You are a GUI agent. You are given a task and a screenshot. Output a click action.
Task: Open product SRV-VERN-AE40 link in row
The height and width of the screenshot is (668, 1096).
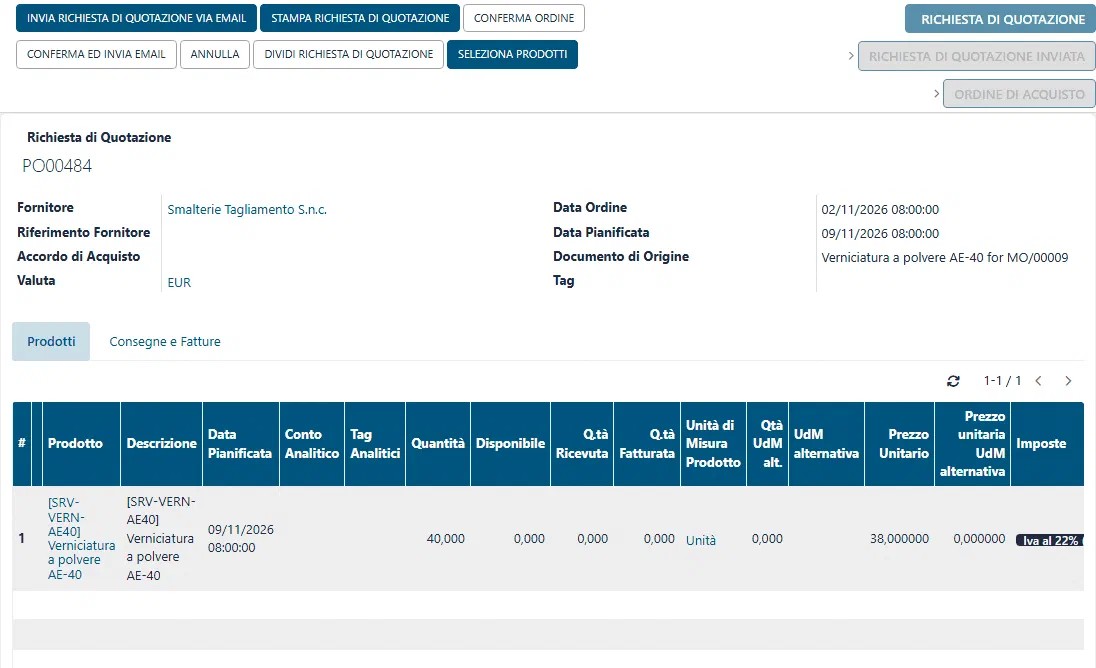coord(81,538)
